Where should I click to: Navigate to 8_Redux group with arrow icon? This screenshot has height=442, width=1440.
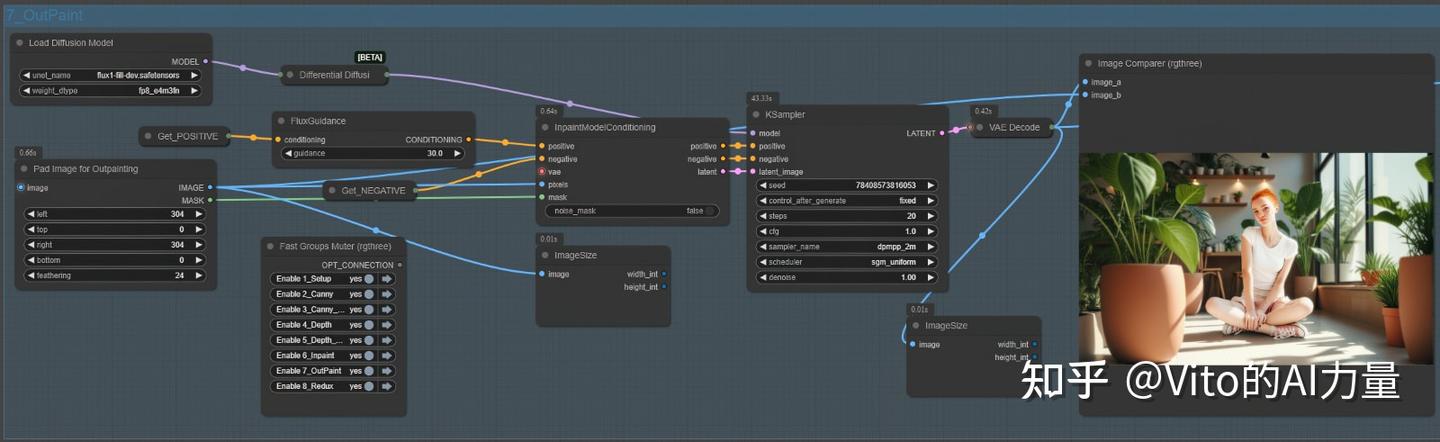386,386
